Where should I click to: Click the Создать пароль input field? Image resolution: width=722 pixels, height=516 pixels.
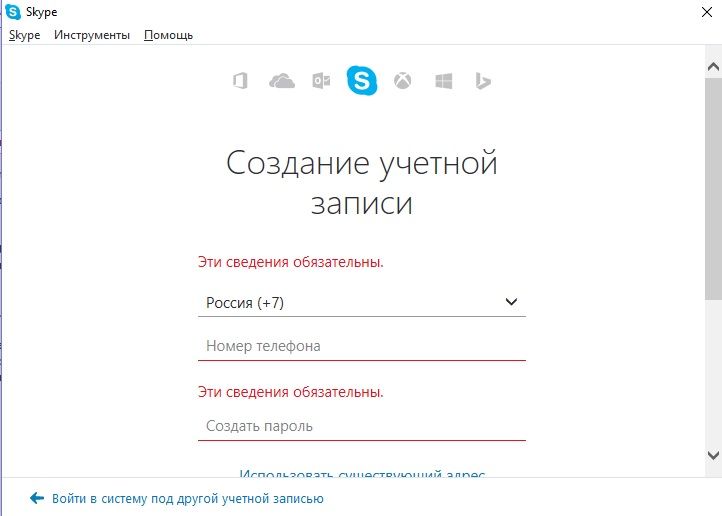[362, 426]
